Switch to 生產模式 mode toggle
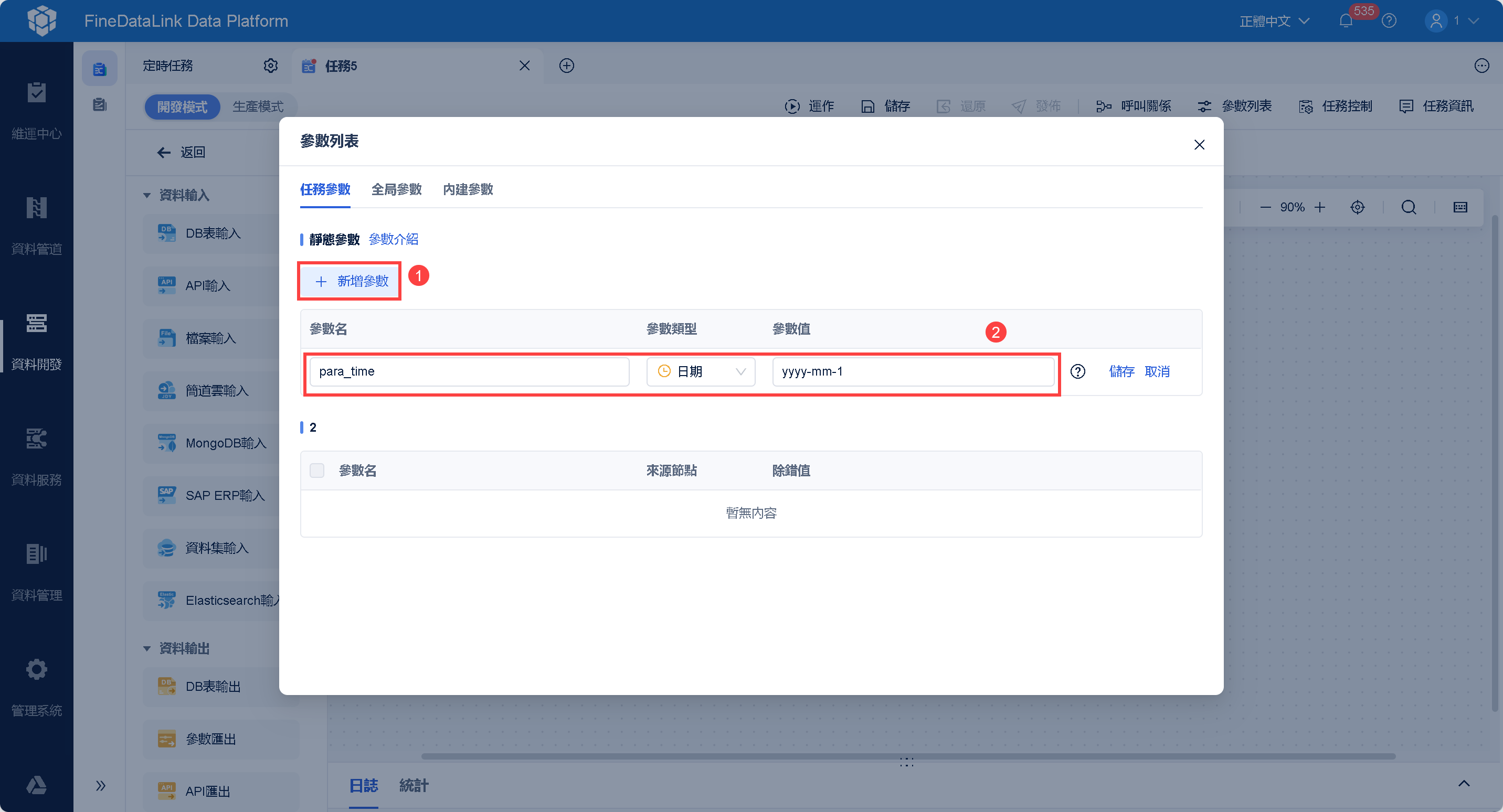The height and width of the screenshot is (812, 1503). coord(258,107)
